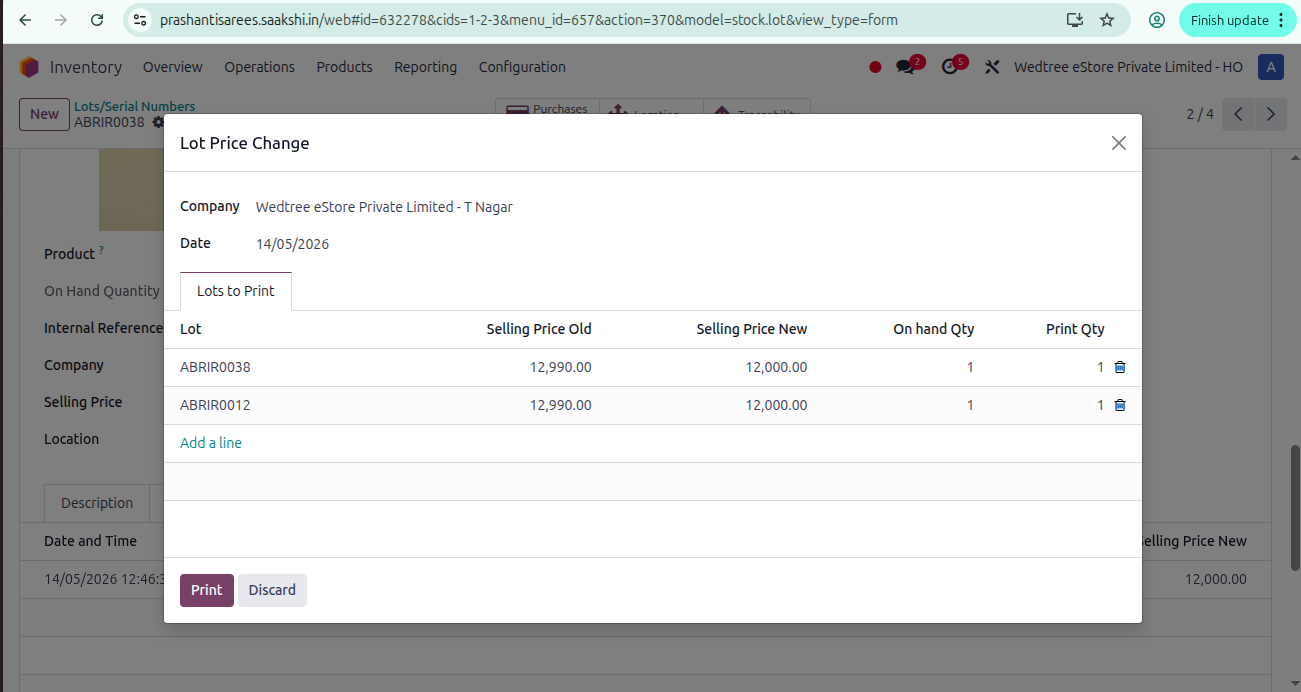The height and width of the screenshot is (692, 1301).
Task: Delete the ABRIR0038 lot line
Action: click(x=1120, y=367)
